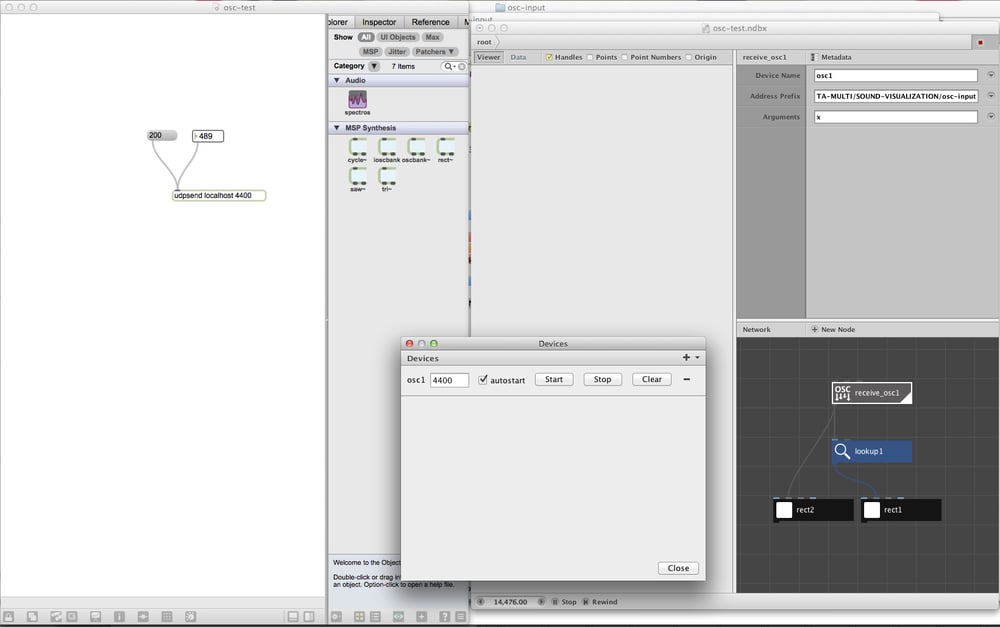Click New Node in Network panel
The image size is (1000, 627).
point(833,330)
